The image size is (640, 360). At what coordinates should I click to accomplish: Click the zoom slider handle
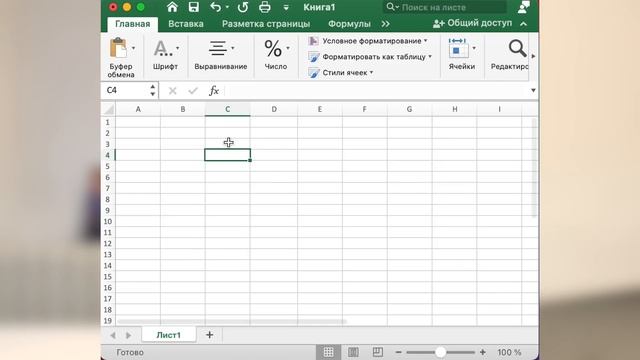440,352
